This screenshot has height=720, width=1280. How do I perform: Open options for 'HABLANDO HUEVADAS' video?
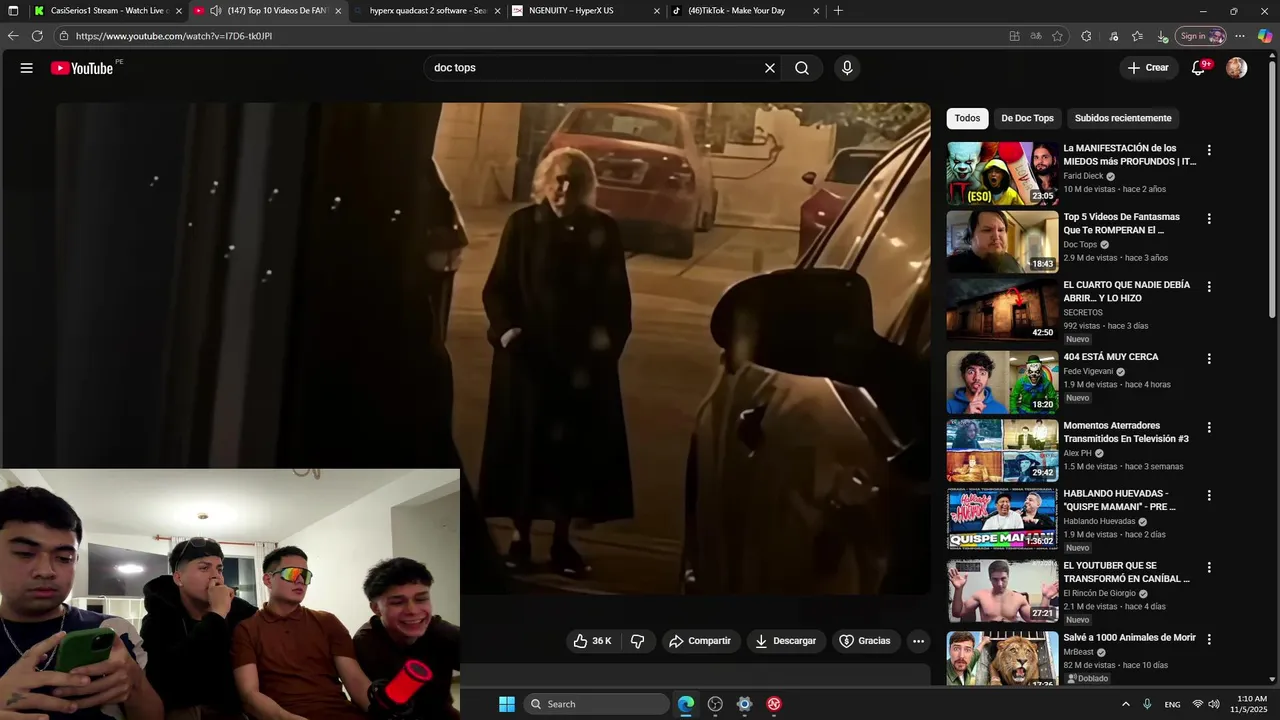pos(1209,495)
